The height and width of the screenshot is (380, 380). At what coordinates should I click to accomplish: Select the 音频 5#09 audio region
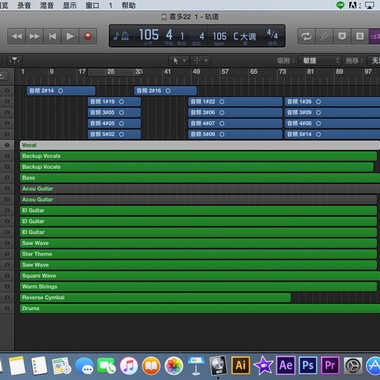pos(235,134)
